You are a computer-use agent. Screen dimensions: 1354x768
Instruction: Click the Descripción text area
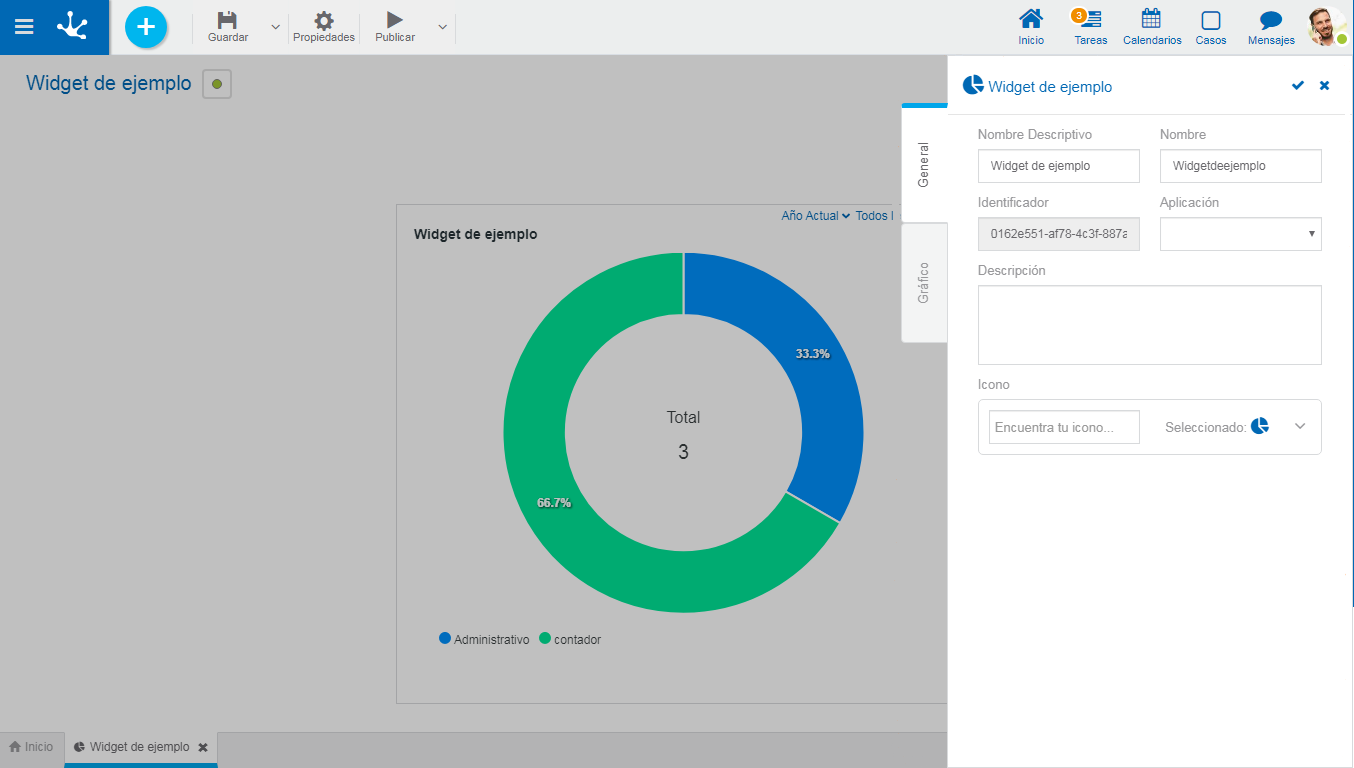[x=1150, y=325]
